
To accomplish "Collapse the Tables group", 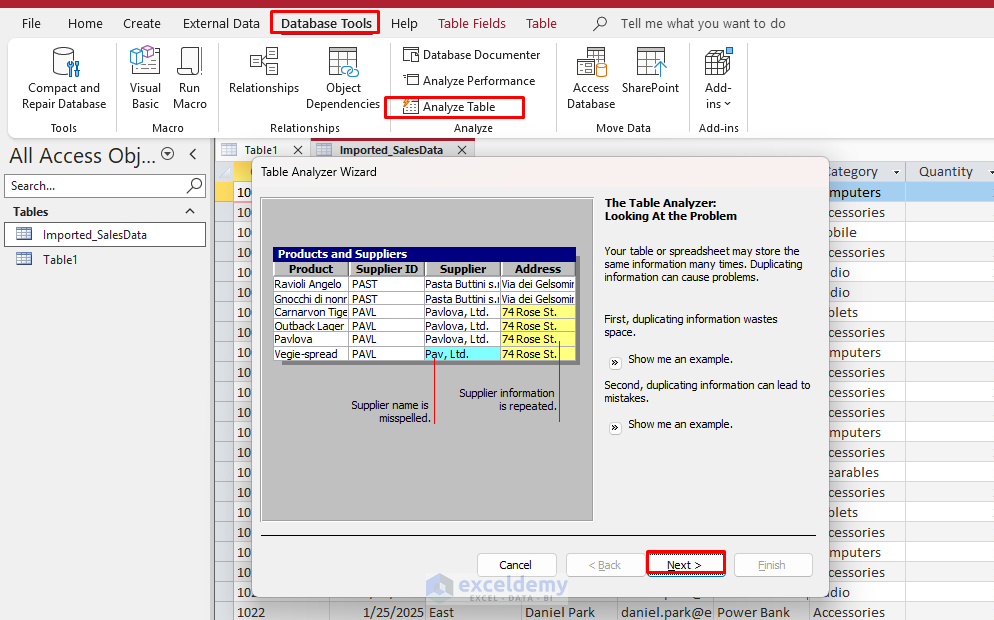I will 190,211.
